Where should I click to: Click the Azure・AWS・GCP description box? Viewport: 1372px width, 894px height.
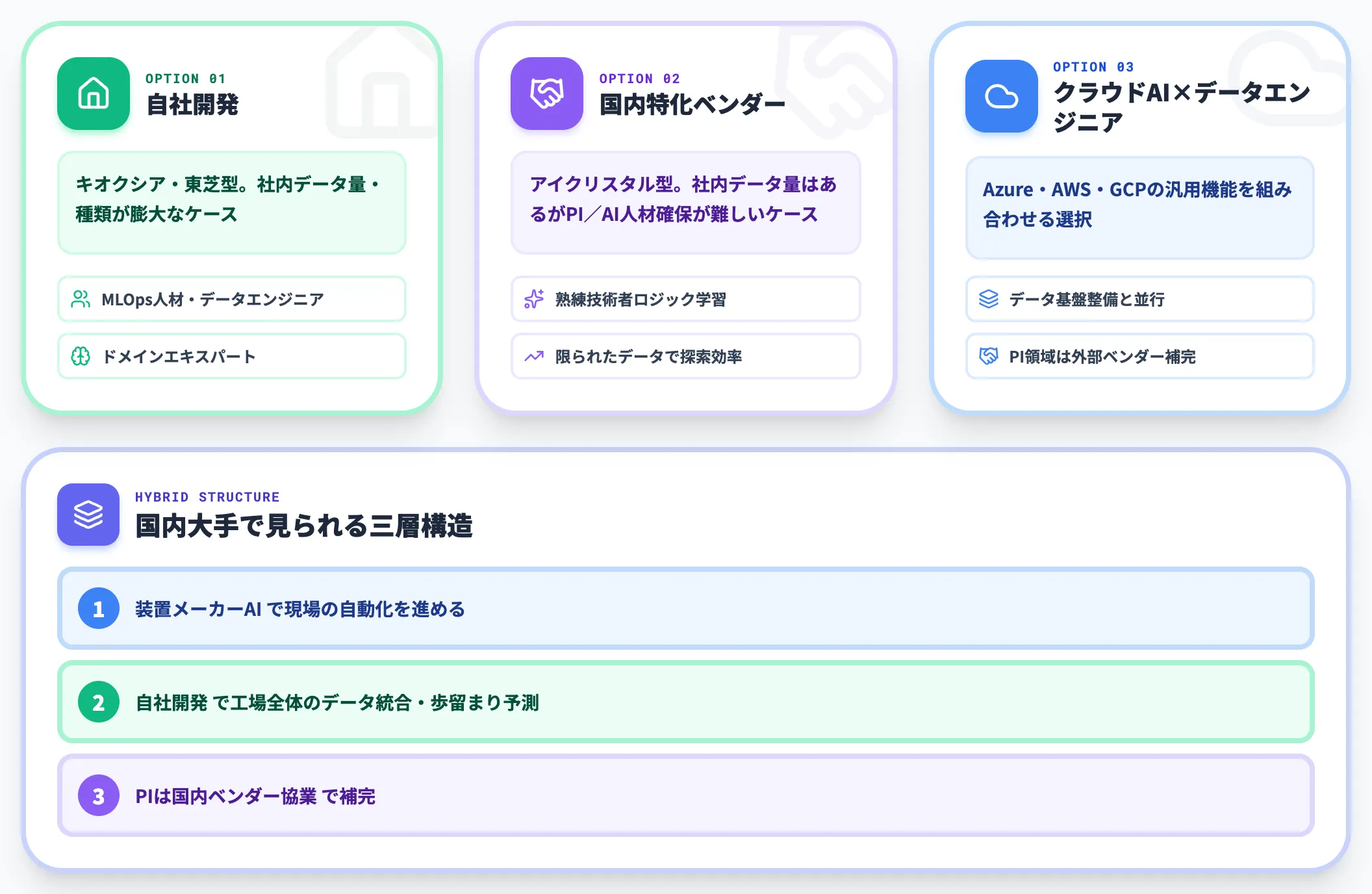click(1140, 208)
